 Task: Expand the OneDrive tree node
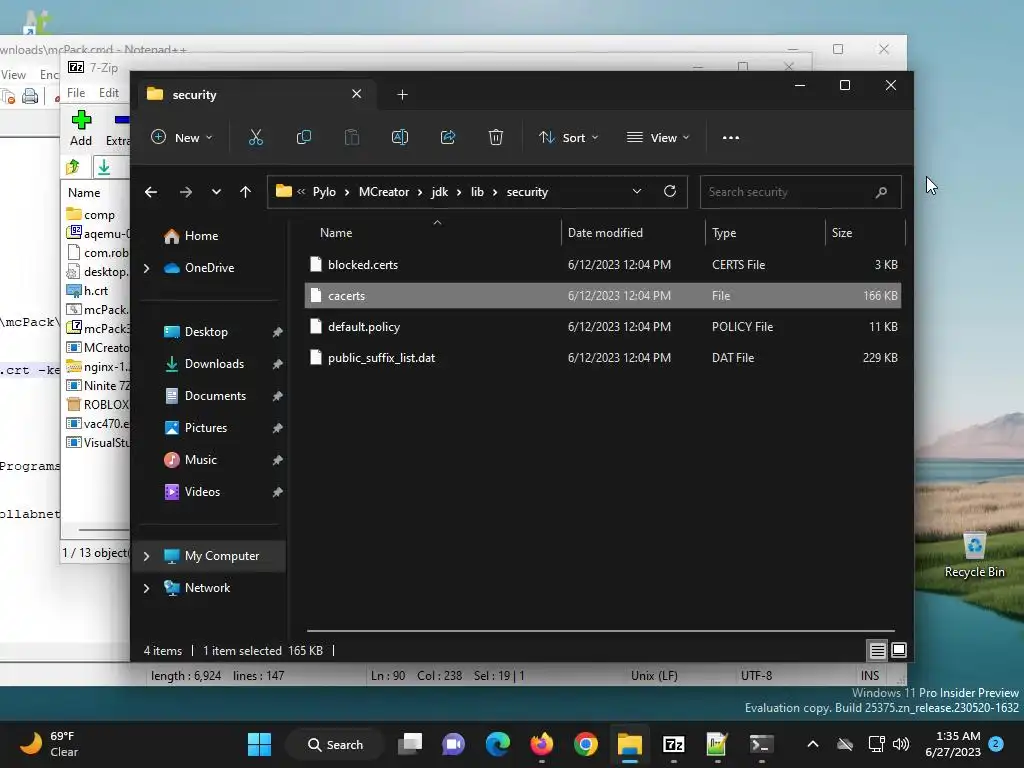click(x=147, y=268)
